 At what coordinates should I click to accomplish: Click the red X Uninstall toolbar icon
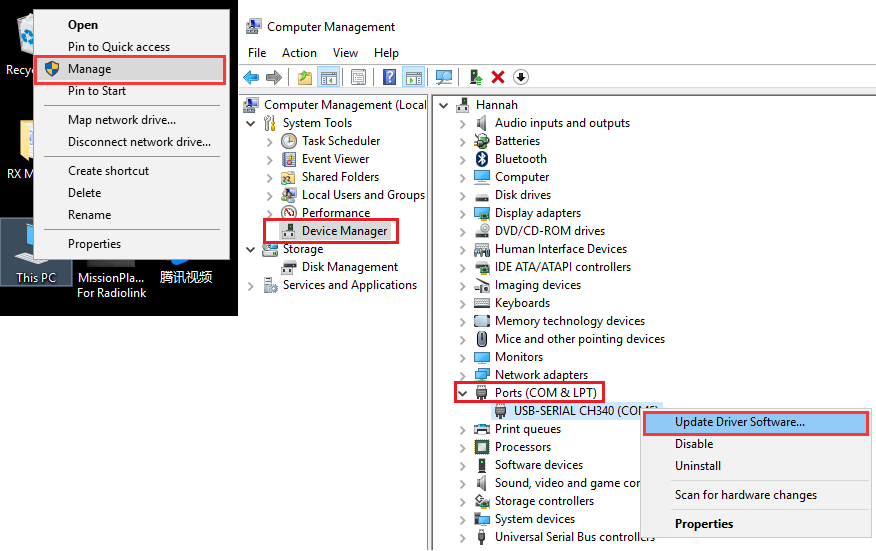click(x=498, y=78)
